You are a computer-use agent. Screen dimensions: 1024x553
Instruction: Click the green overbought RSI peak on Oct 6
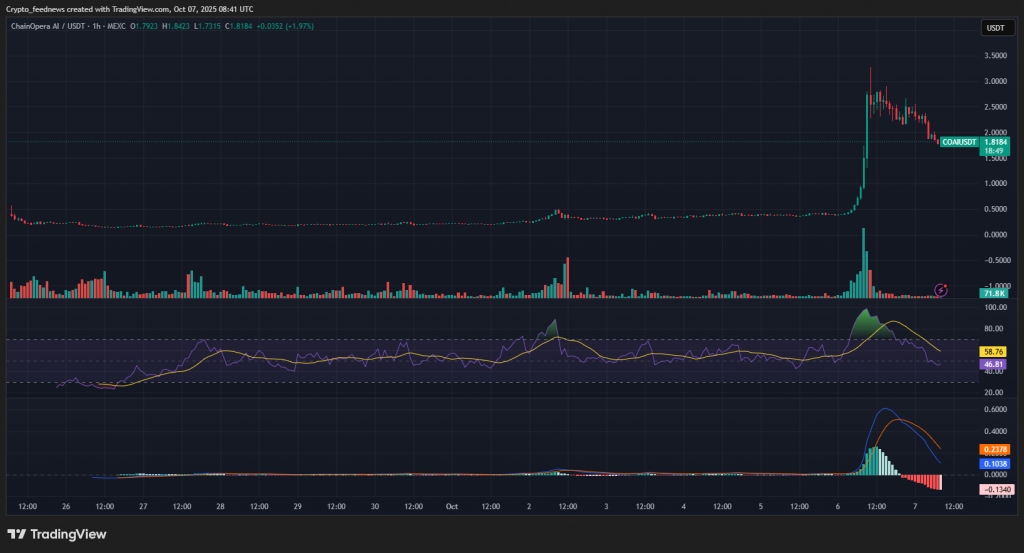pos(866,322)
